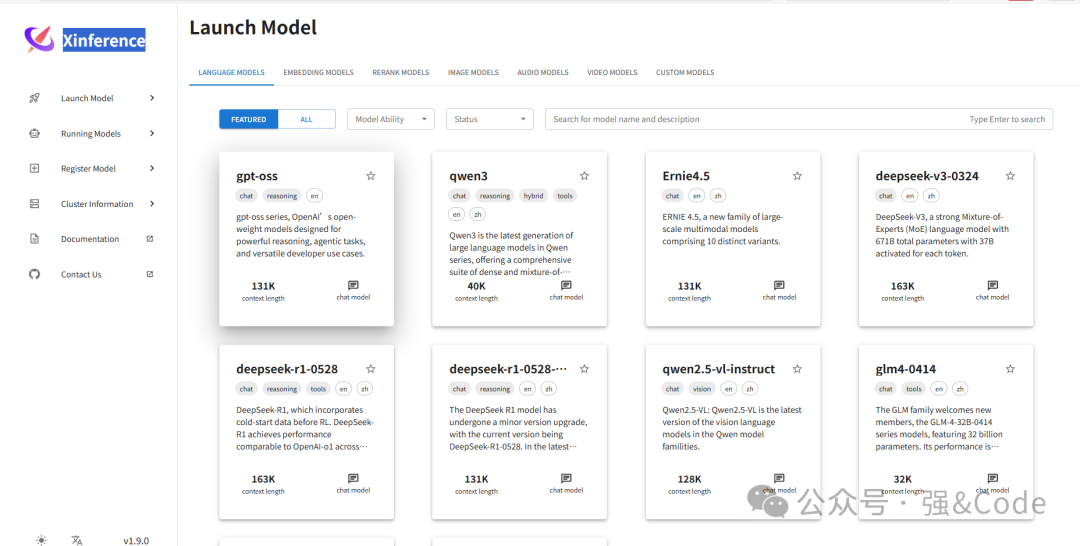The height and width of the screenshot is (546, 1080).
Task: Open the deepseek-v3-0324 card title
Action: click(927, 176)
